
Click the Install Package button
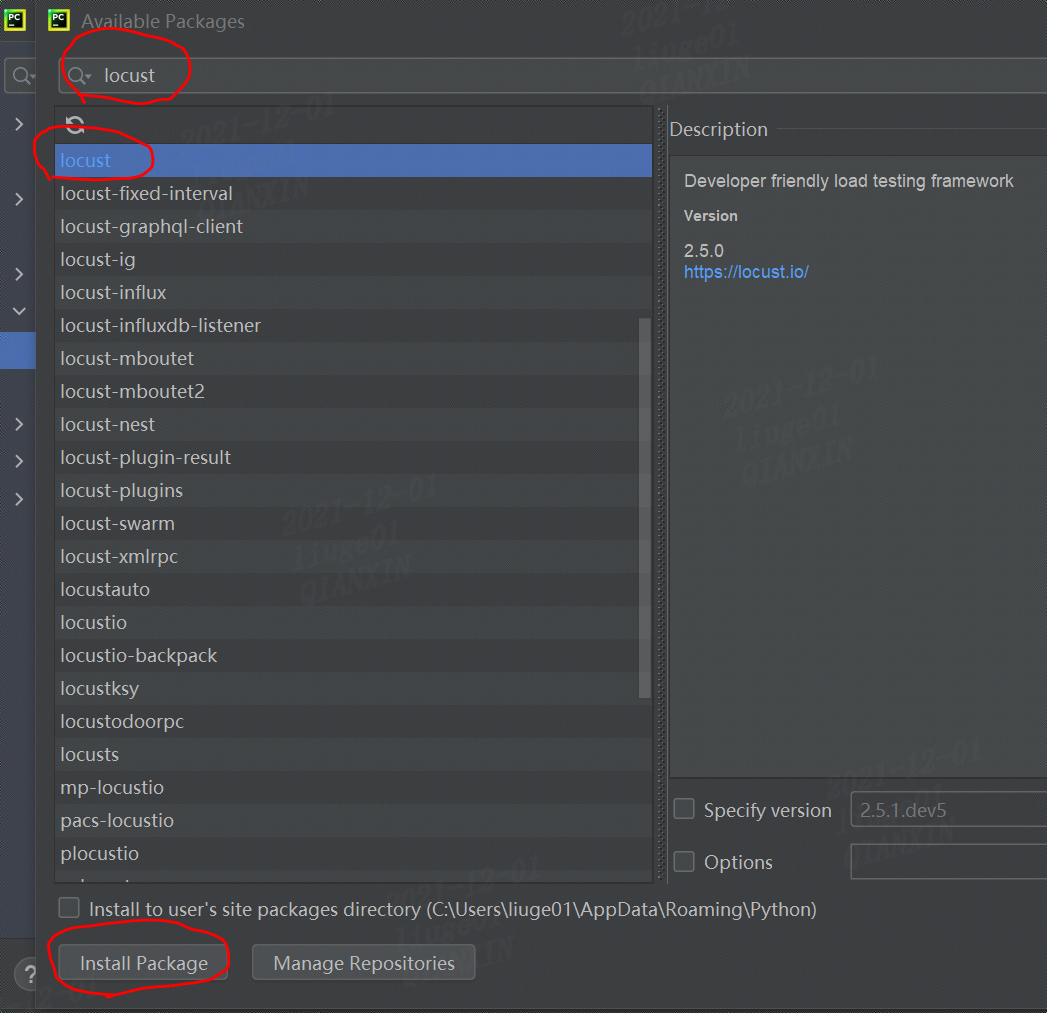pyautogui.click(x=144, y=963)
